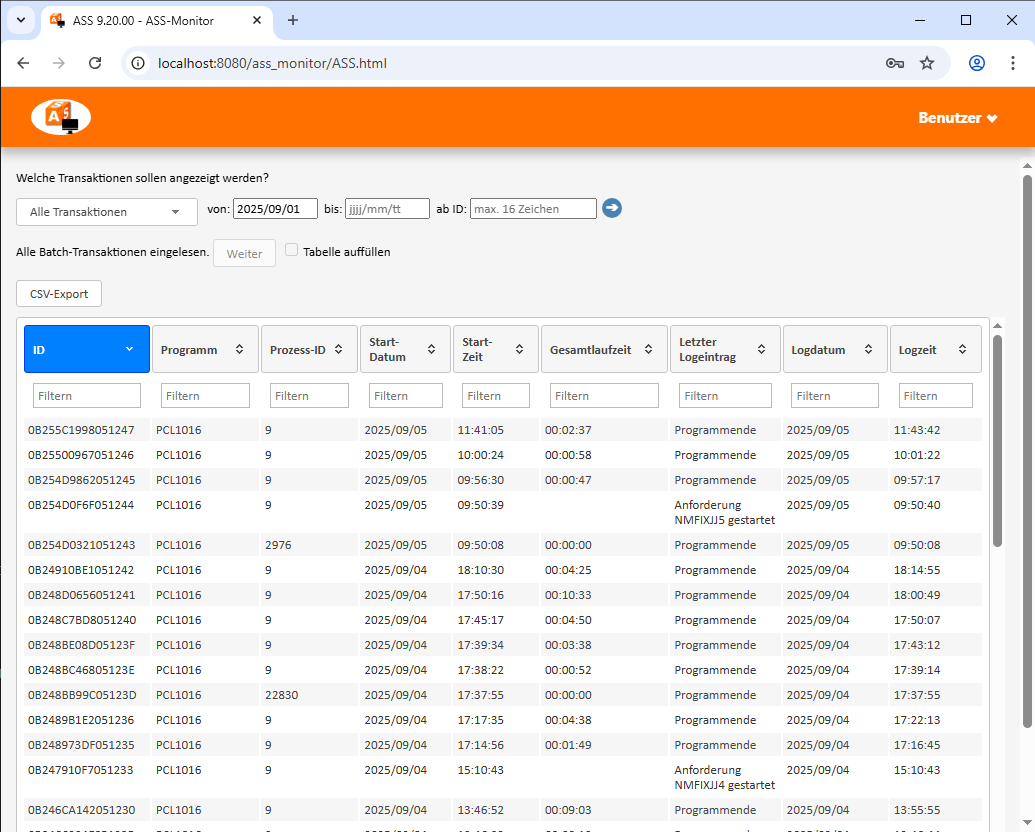Sort by the Logdatum column

click(835, 349)
